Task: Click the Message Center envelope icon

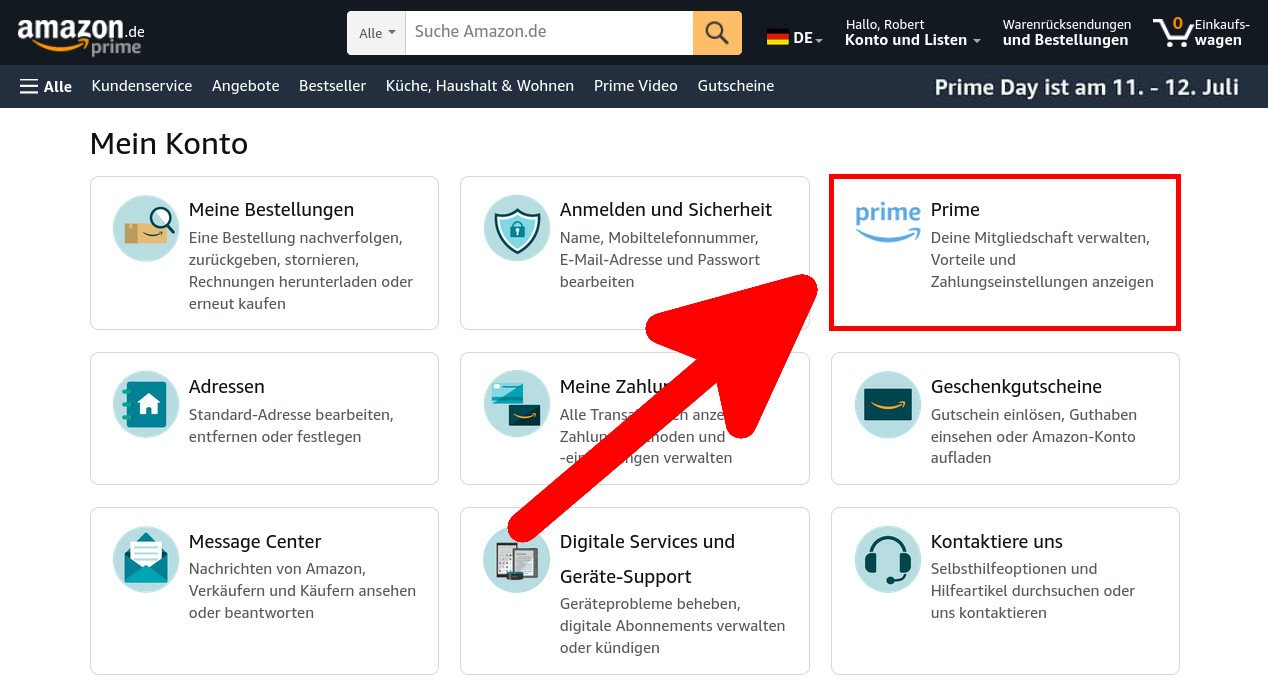Action: [146, 558]
